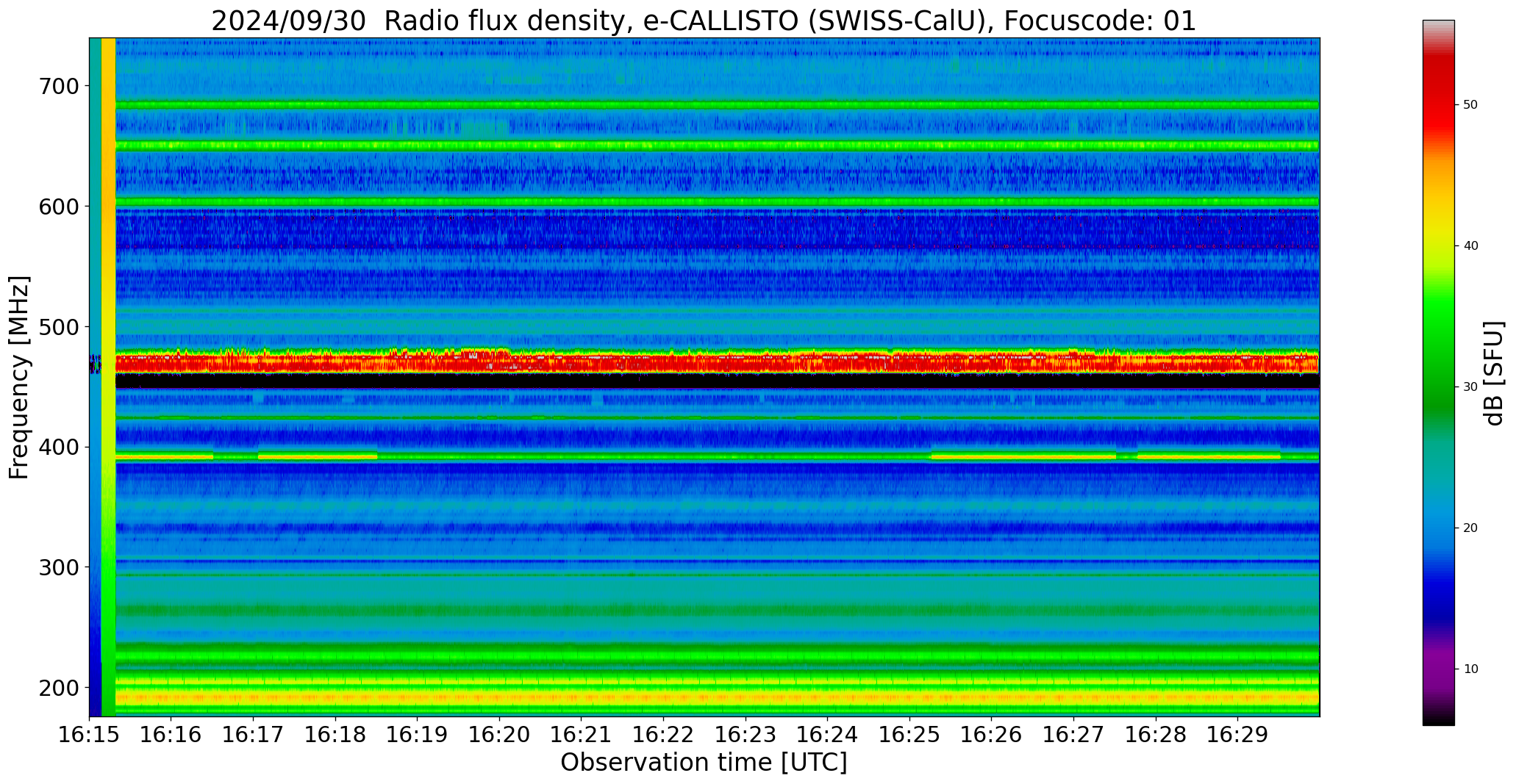Click the 16:29 time tick label
Screen dimensions: 1516x784
click(x=1238, y=734)
